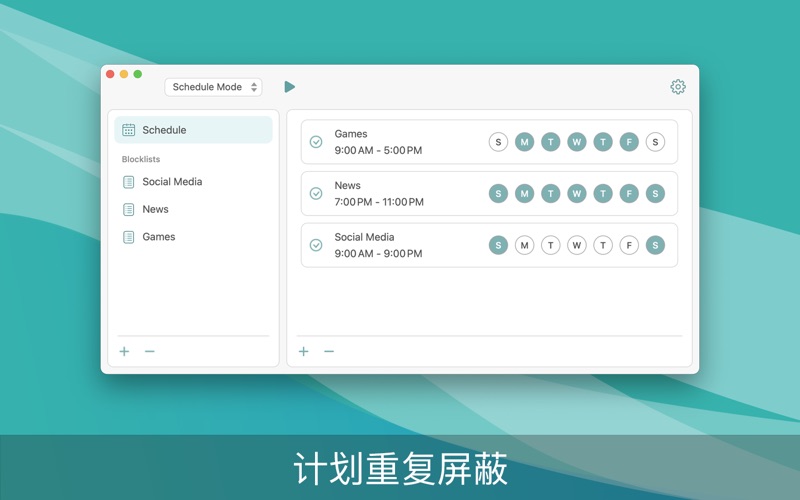Disable Thursday for the Games schedule
The height and width of the screenshot is (500, 800).
pyautogui.click(x=603, y=142)
